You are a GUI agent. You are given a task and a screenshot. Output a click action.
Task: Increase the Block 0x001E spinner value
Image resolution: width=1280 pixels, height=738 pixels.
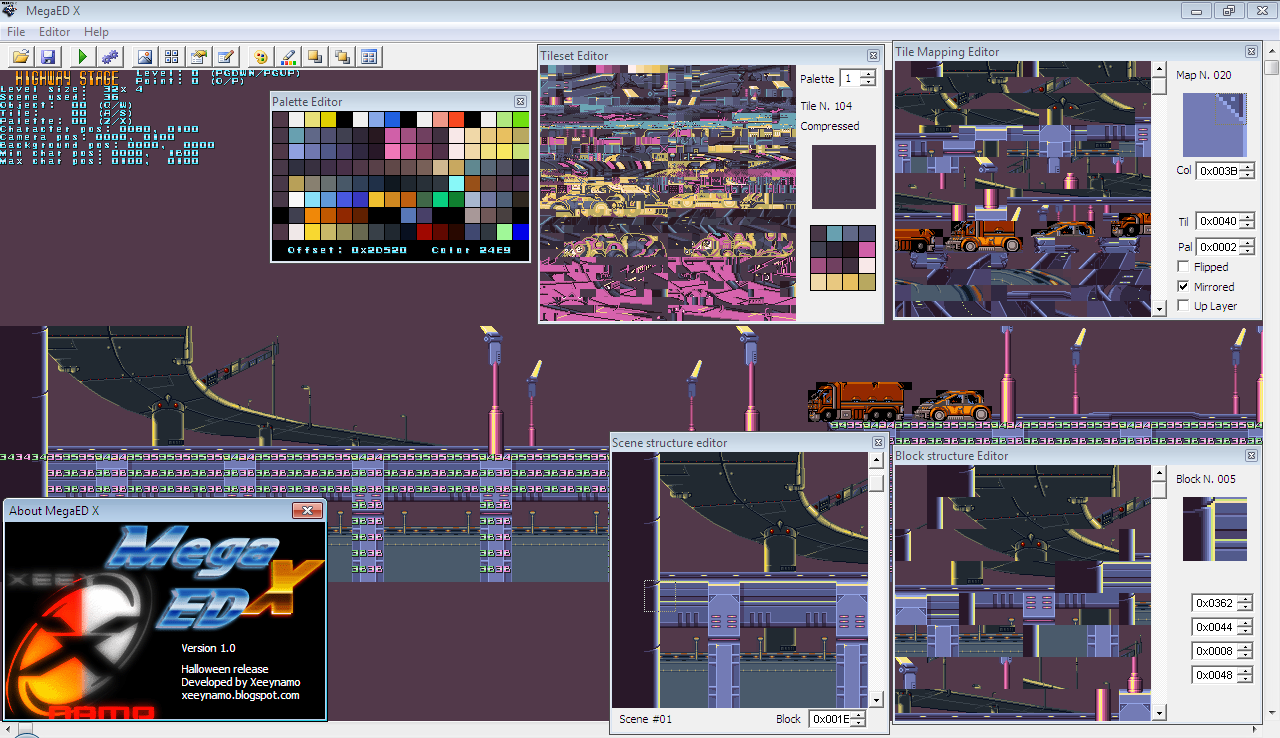(857, 715)
